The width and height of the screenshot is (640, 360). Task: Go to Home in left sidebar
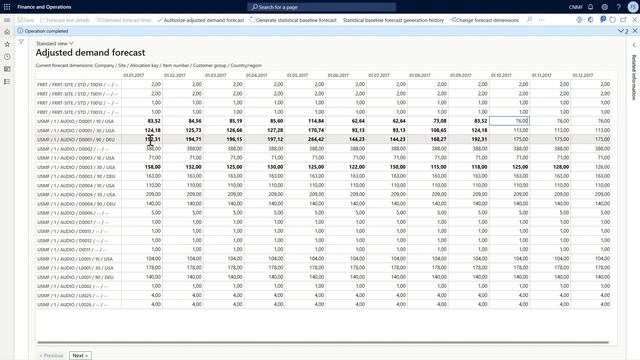[x=7, y=32]
